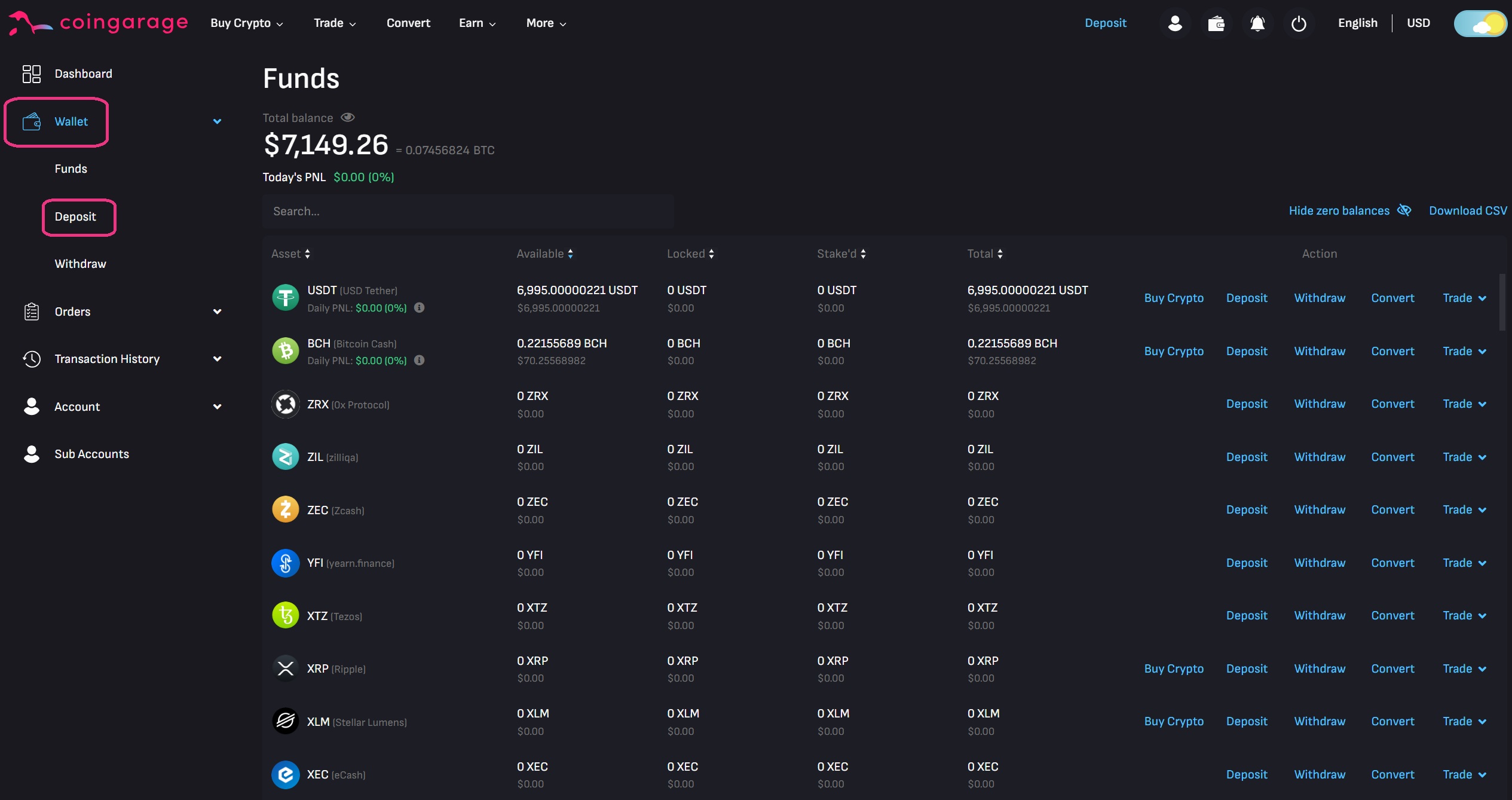This screenshot has width=1512, height=800.
Task: Change currency via USD selector
Action: coord(1418,23)
